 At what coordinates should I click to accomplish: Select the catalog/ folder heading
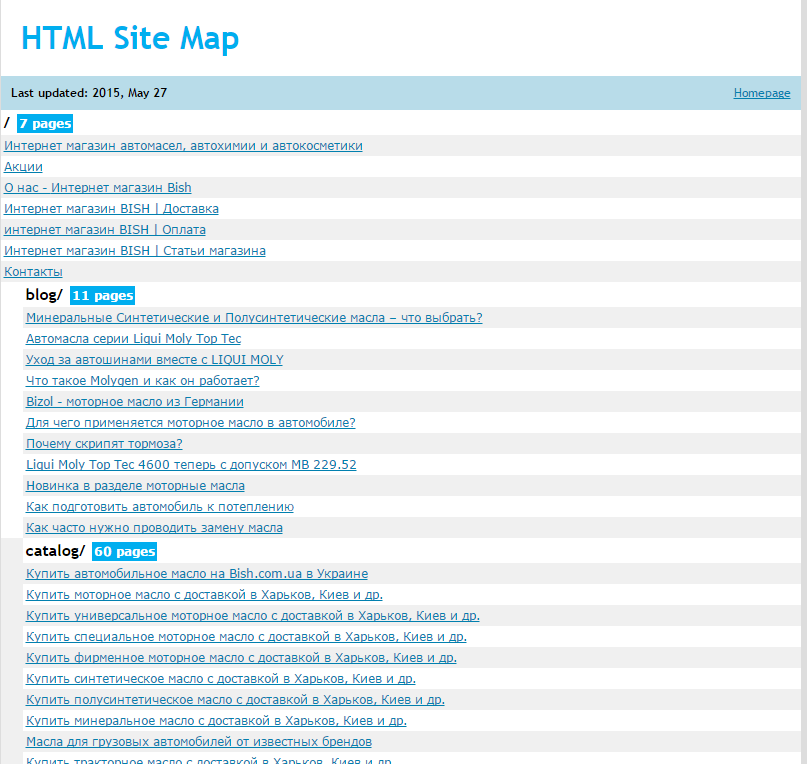[55, 552]
